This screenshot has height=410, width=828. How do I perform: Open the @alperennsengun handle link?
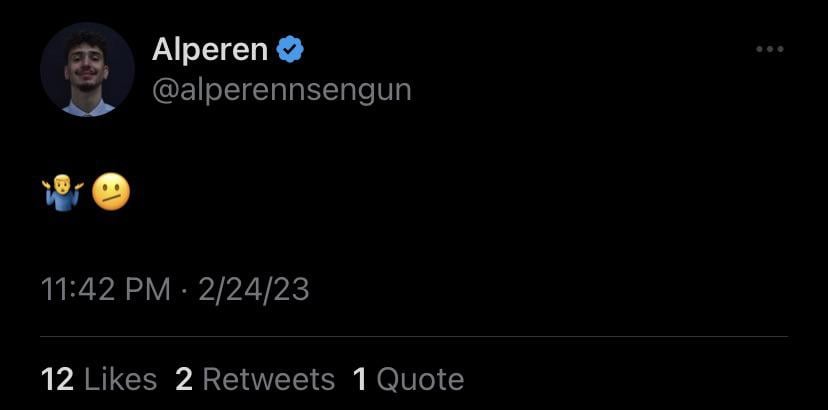(x=281, y=90)
